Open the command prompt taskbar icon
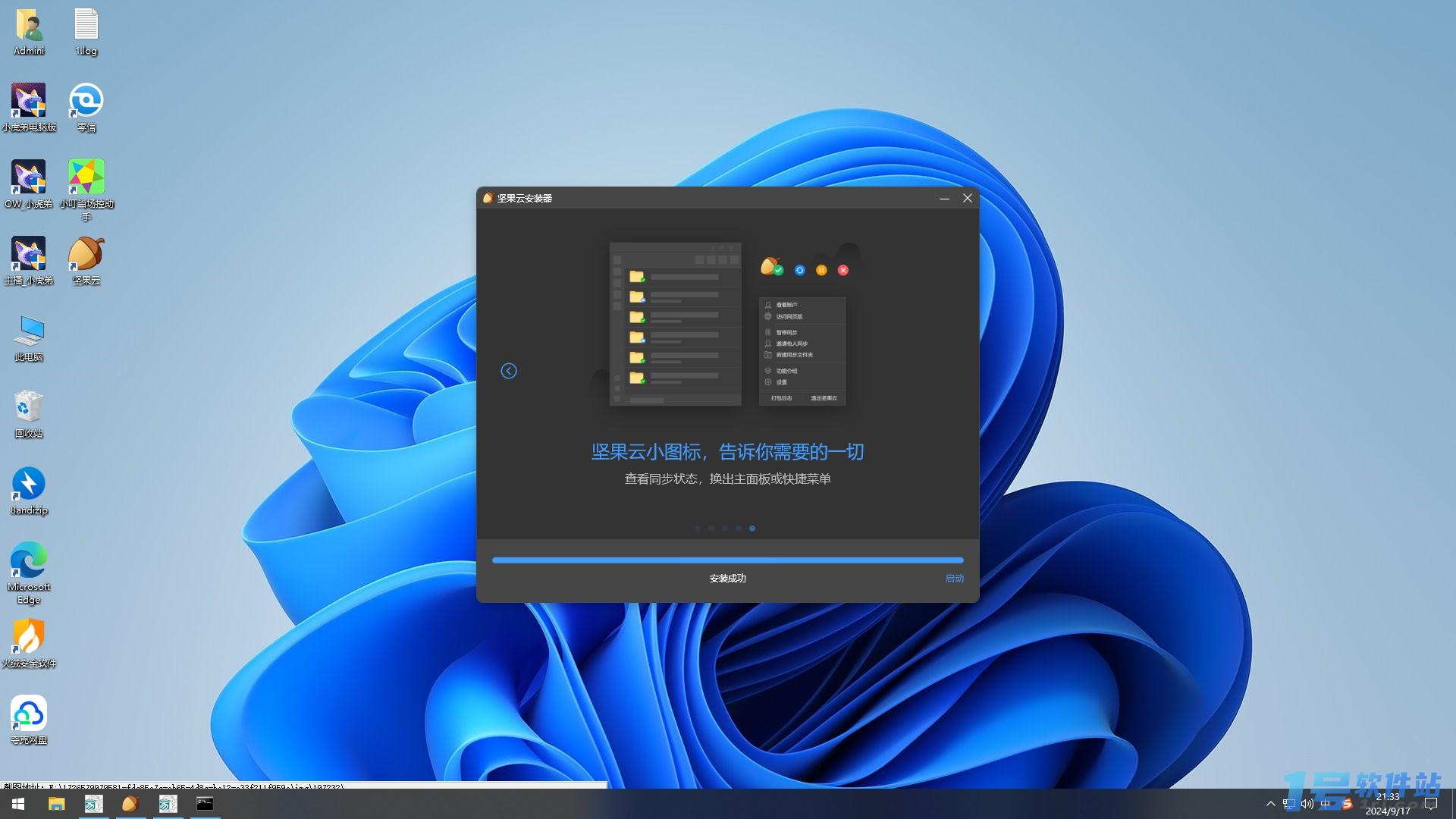 click(205, 804)
